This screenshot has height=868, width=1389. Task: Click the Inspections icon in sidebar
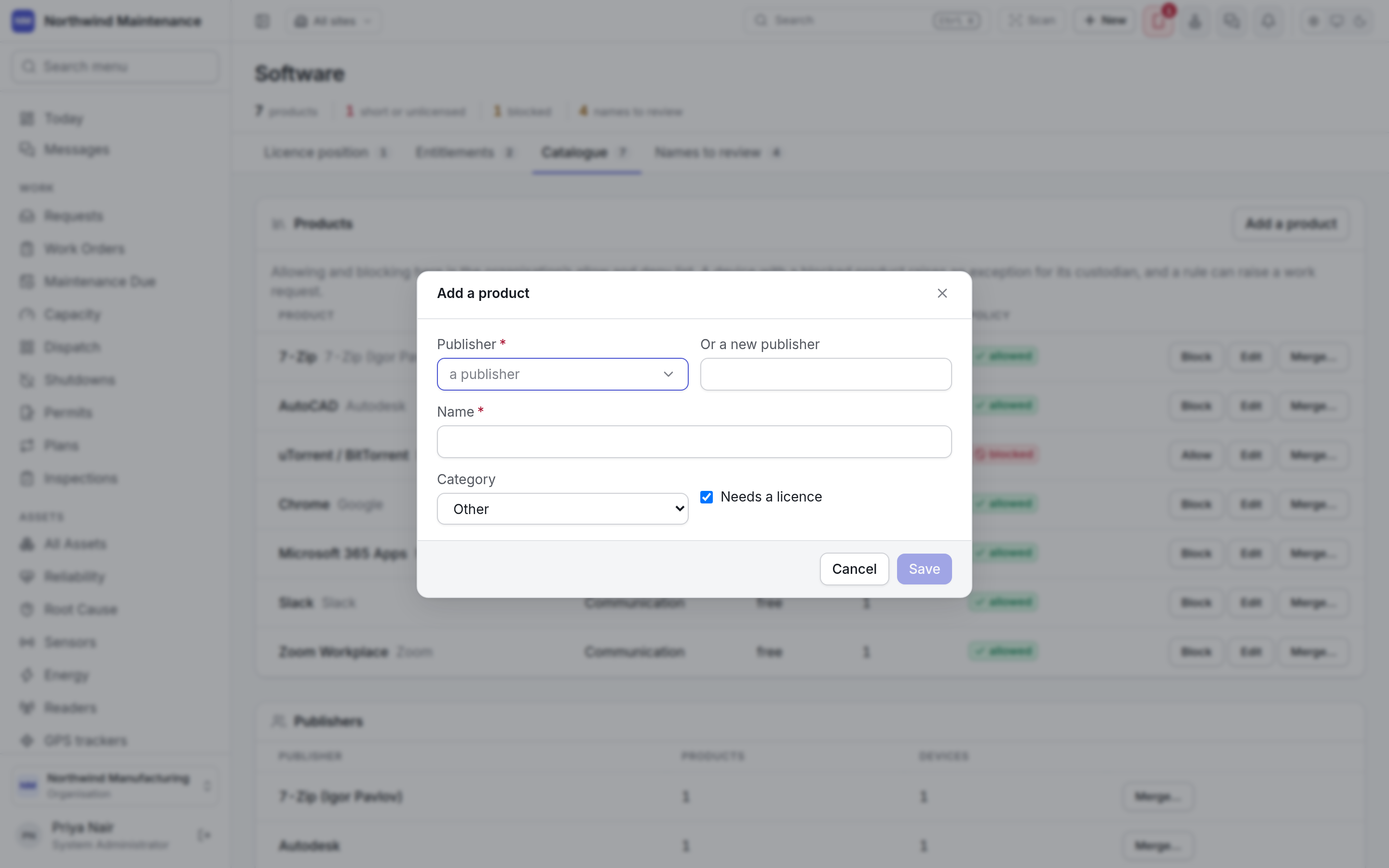[27, 478]
